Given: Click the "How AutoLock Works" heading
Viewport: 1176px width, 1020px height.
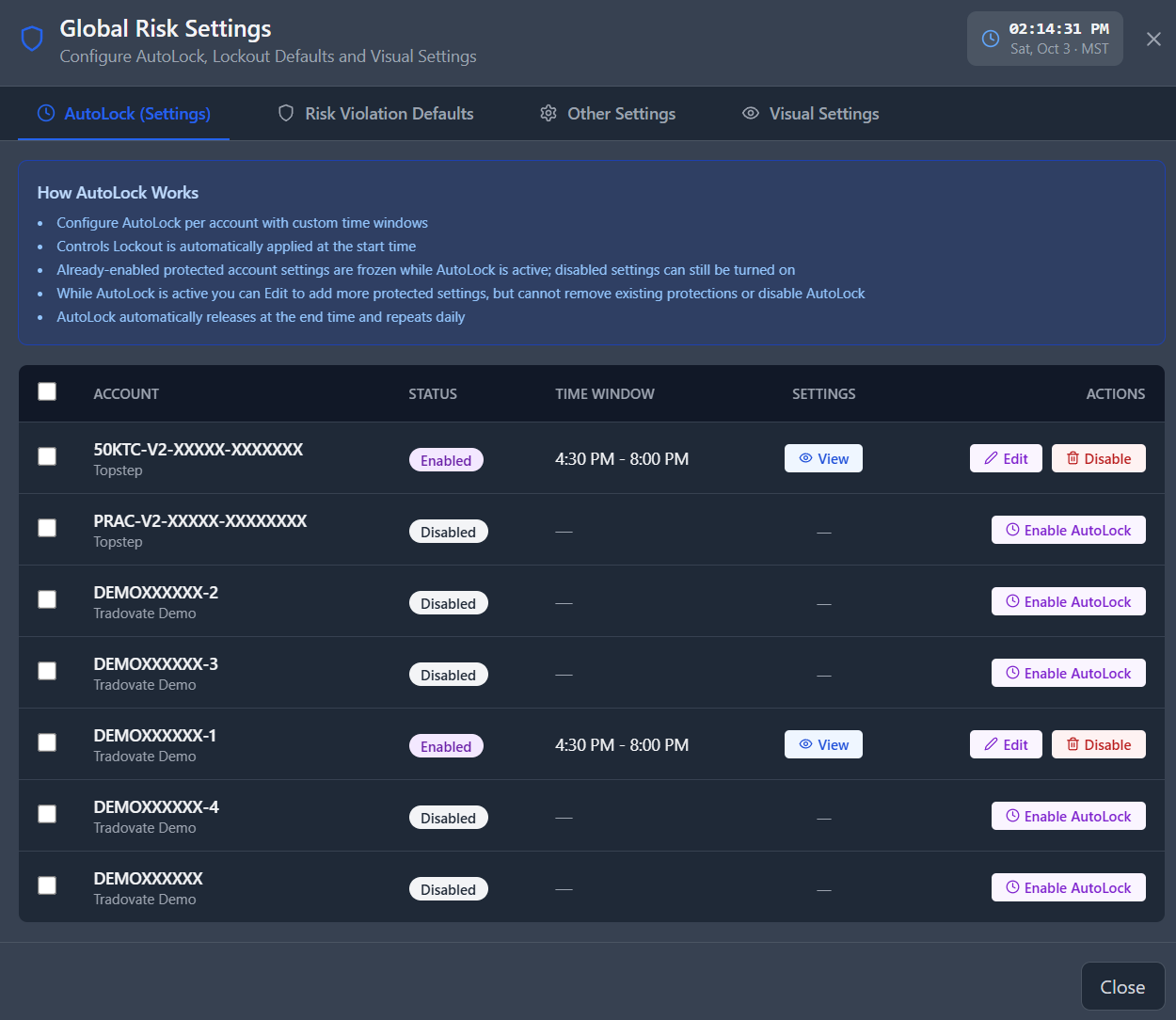Looking at the screenshot, I should pyautogui.click(x=118, y=192).
